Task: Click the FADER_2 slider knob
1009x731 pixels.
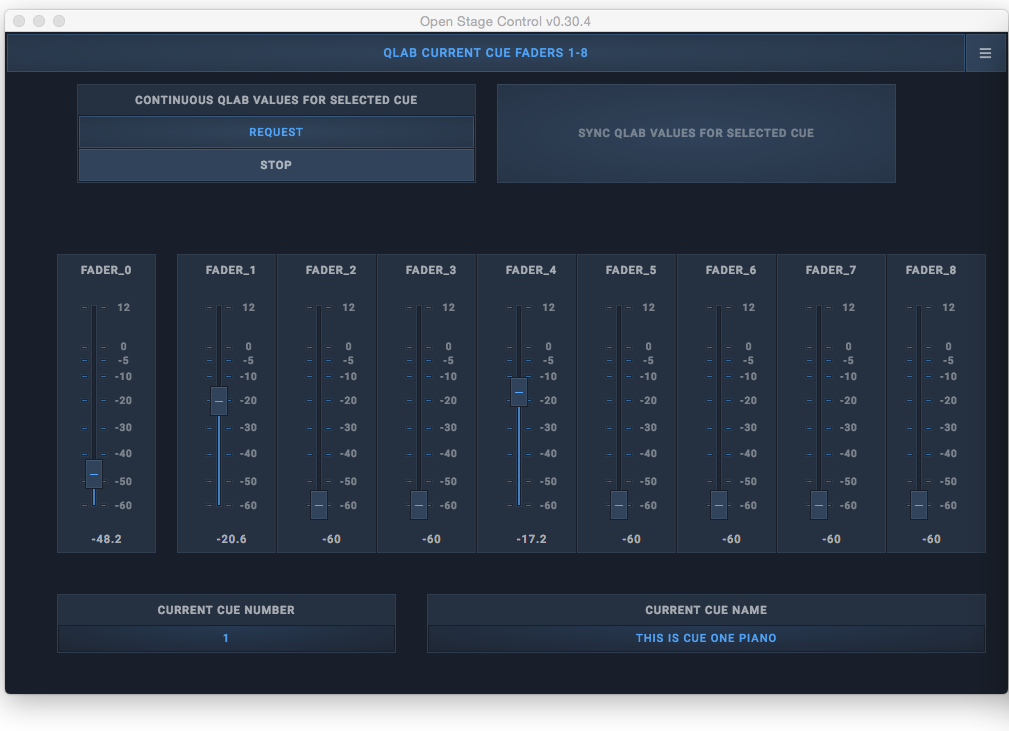Action: [x=319, y=505]
